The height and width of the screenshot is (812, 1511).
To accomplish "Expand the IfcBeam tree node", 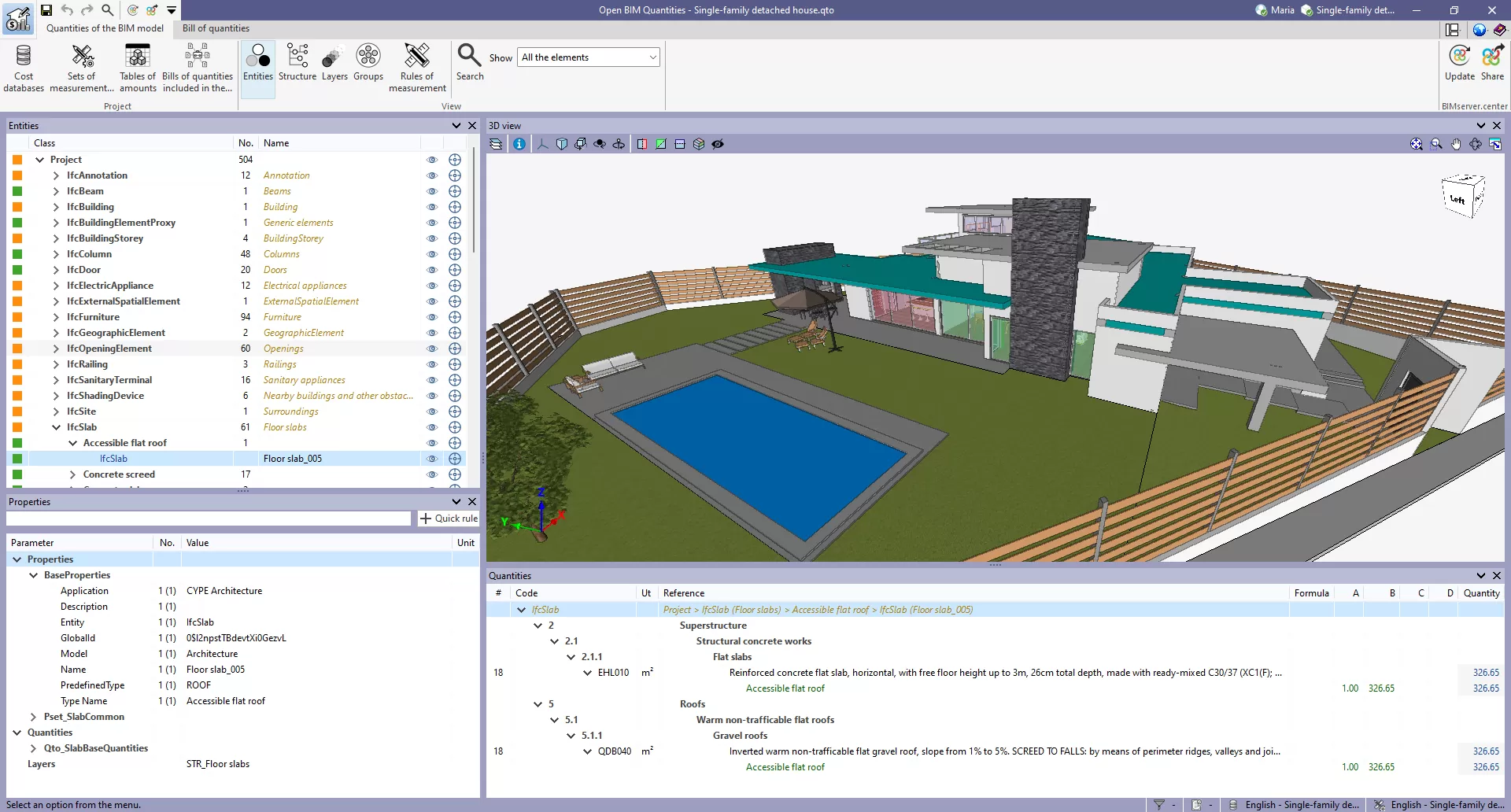I will pyautogui.click(x=56, y=191).
